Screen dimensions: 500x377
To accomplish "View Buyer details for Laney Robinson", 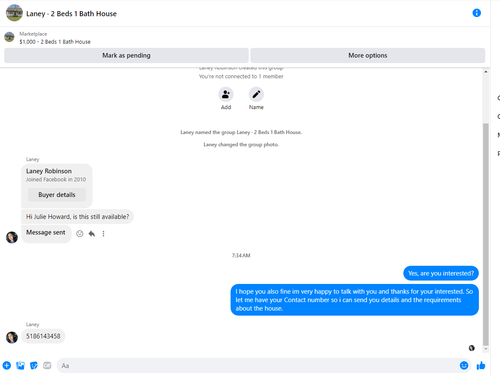I will click(57, 195).
